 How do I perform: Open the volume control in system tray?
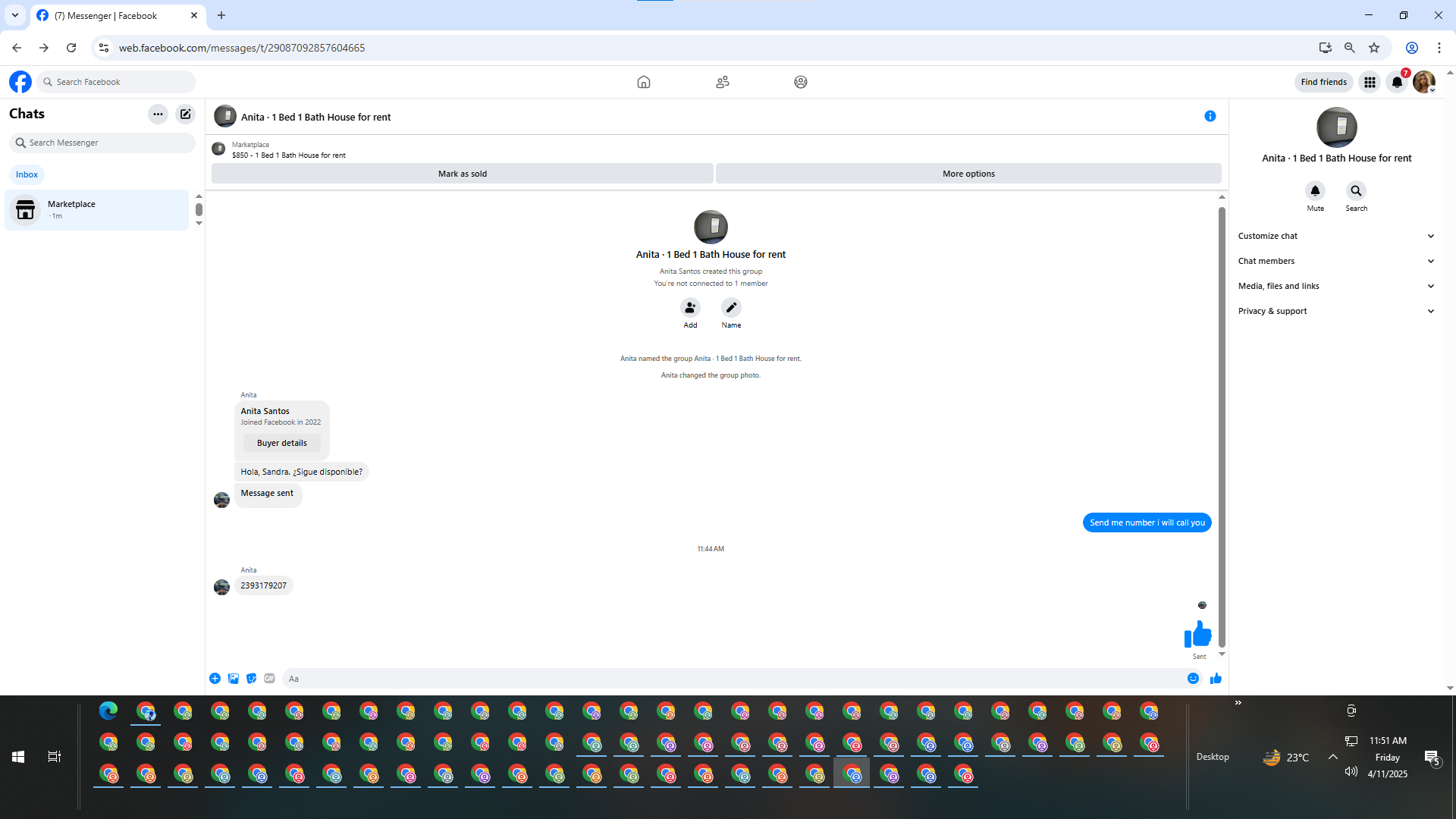click(1351, 772)
